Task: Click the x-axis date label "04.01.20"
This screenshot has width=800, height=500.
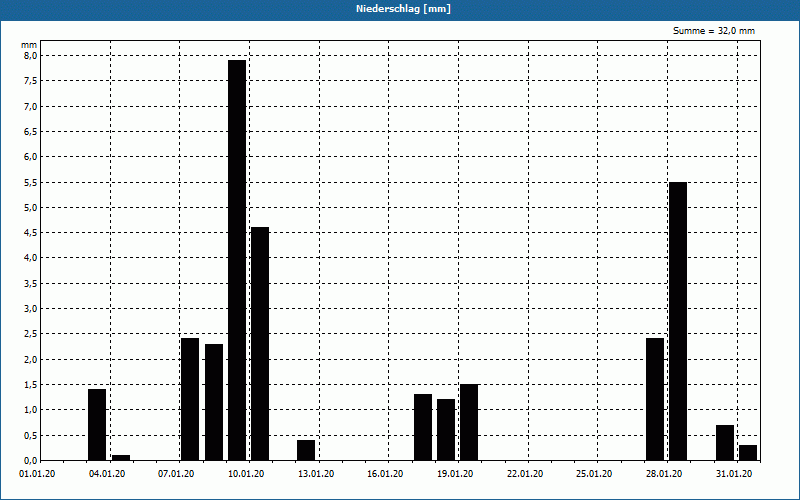Action: click(107, 474)
